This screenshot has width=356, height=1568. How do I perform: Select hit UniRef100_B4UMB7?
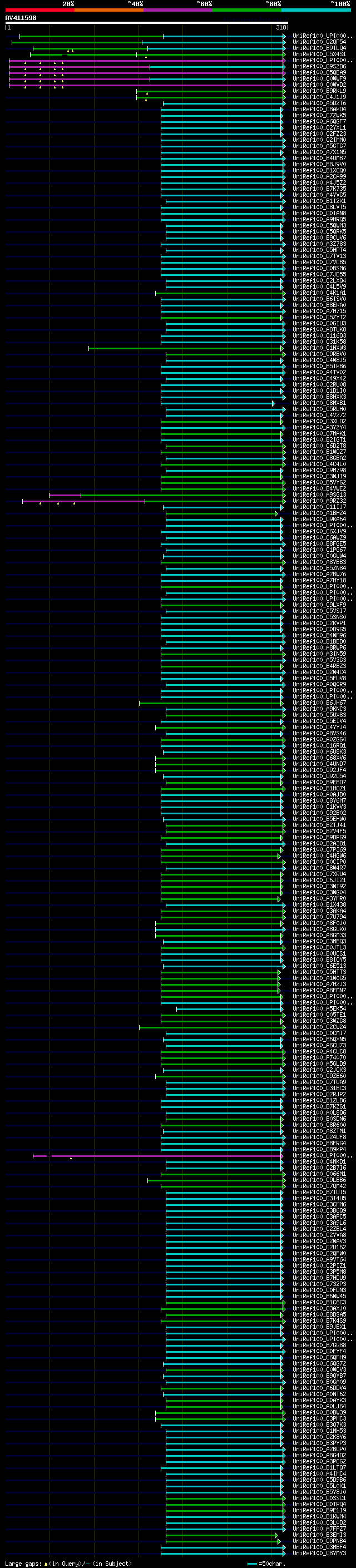319,157
